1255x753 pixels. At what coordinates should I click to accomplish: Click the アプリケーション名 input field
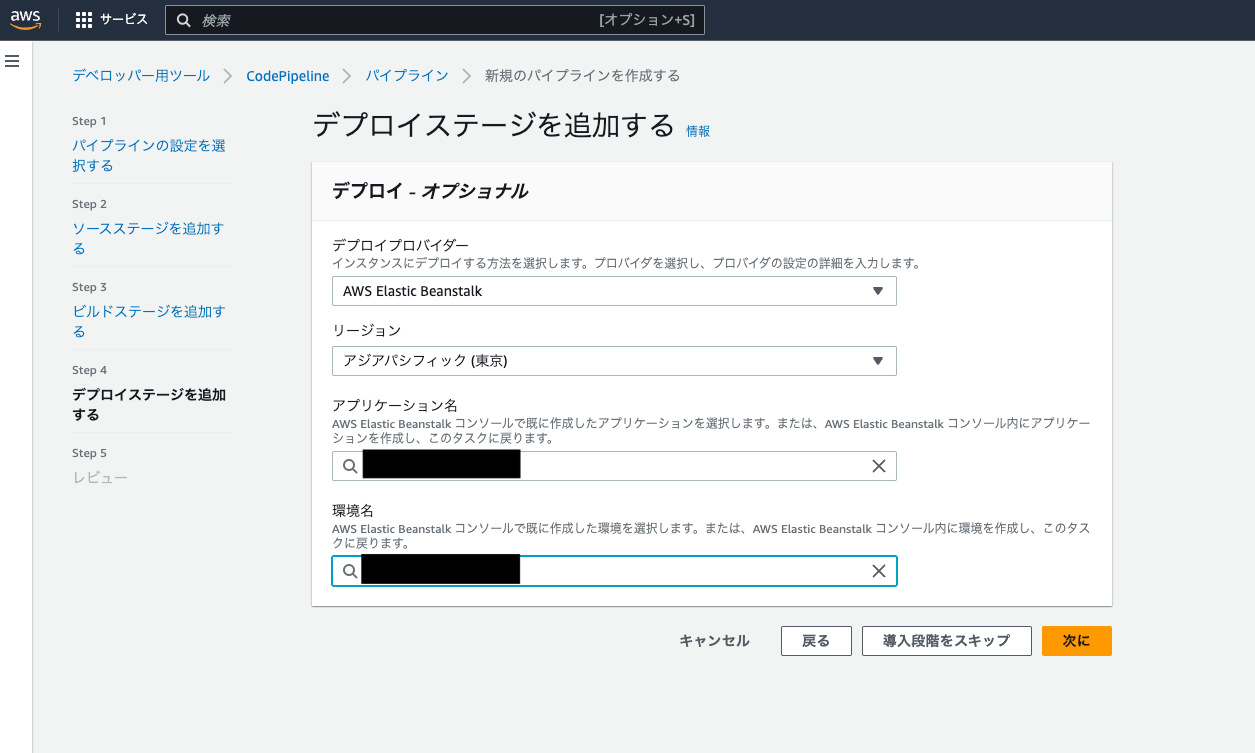tap(614, 466)
